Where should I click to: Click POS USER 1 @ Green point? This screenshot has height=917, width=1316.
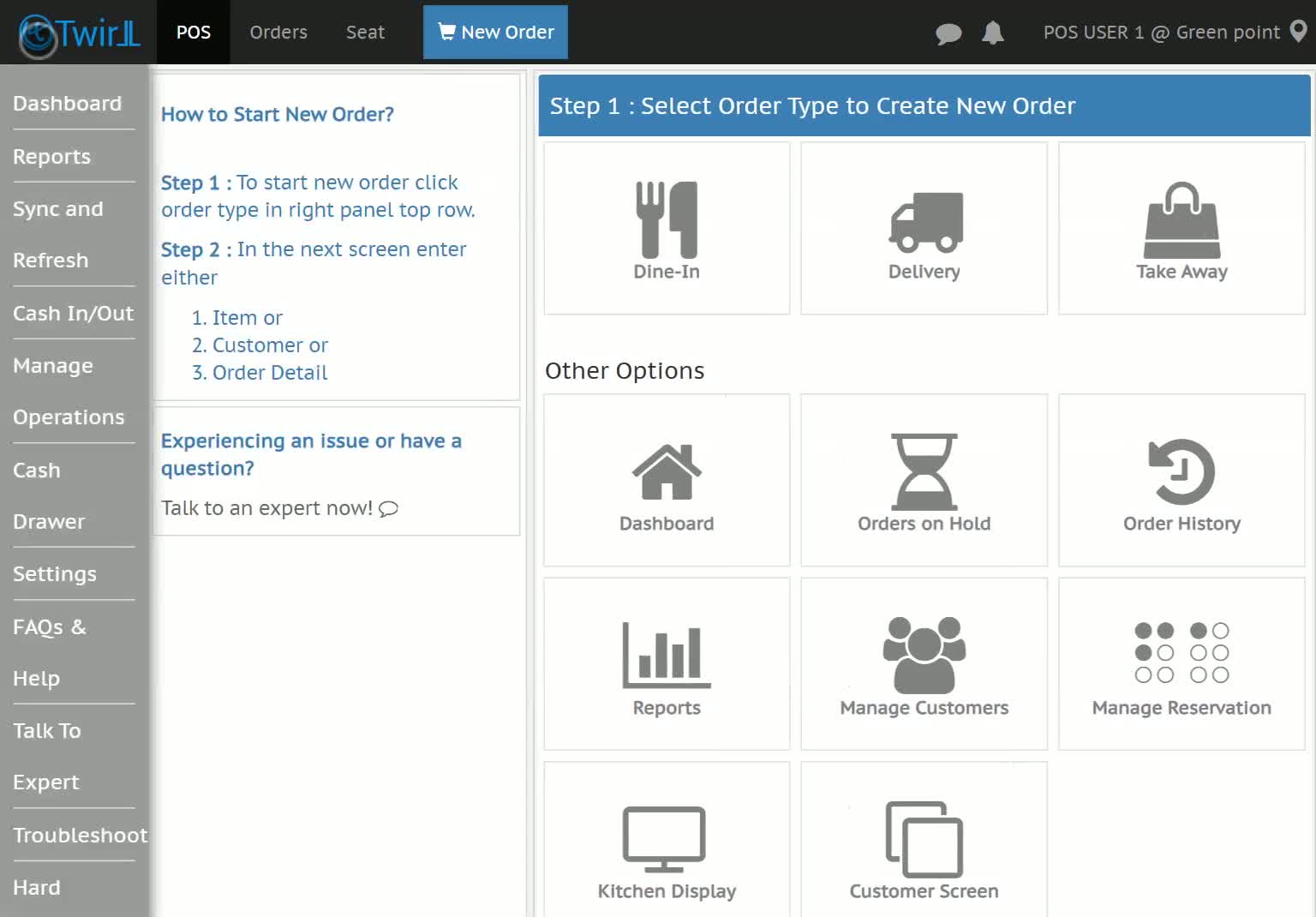[x=1162, y=33]
